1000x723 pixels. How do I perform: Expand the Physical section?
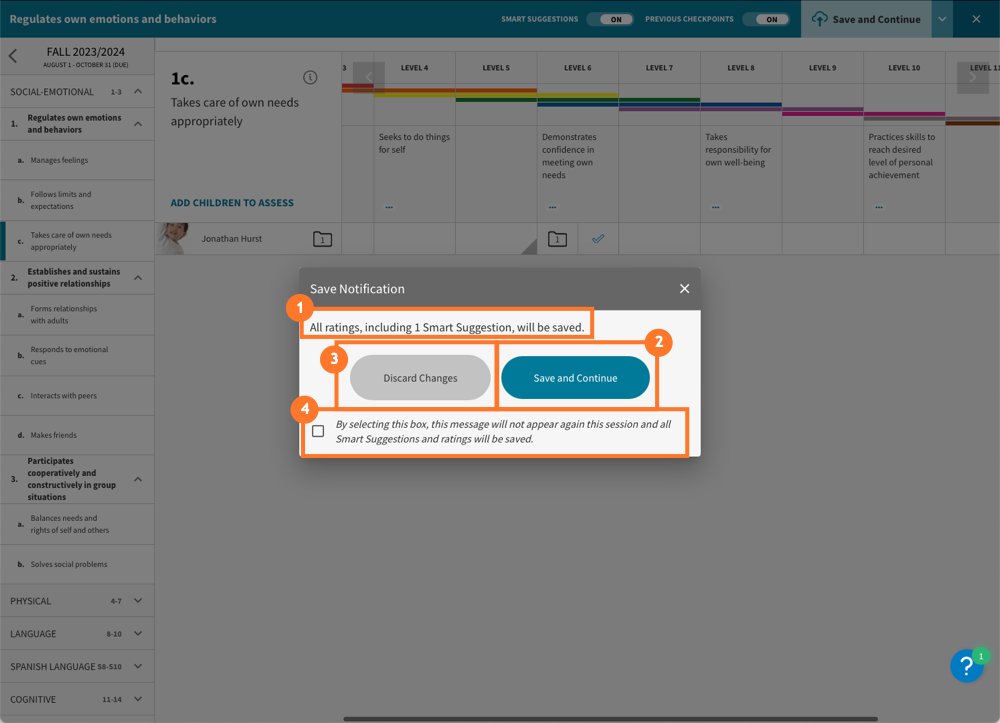point(138,601)
